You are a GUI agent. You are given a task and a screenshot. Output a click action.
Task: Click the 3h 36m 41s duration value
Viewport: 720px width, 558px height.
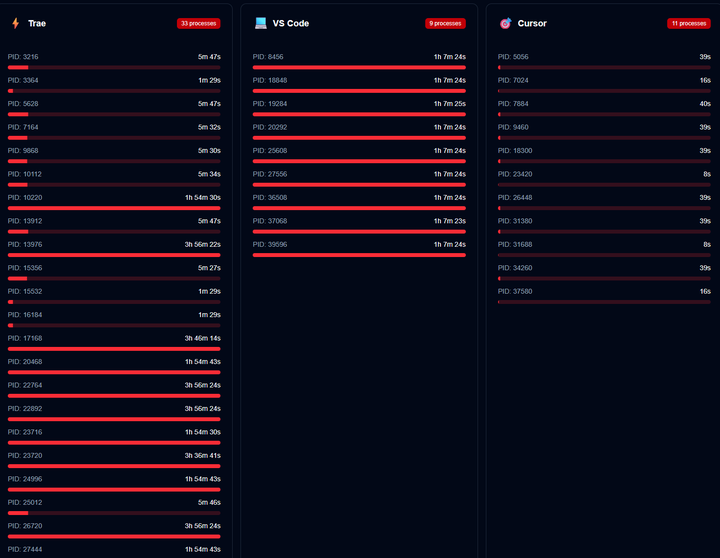(202, 455)
